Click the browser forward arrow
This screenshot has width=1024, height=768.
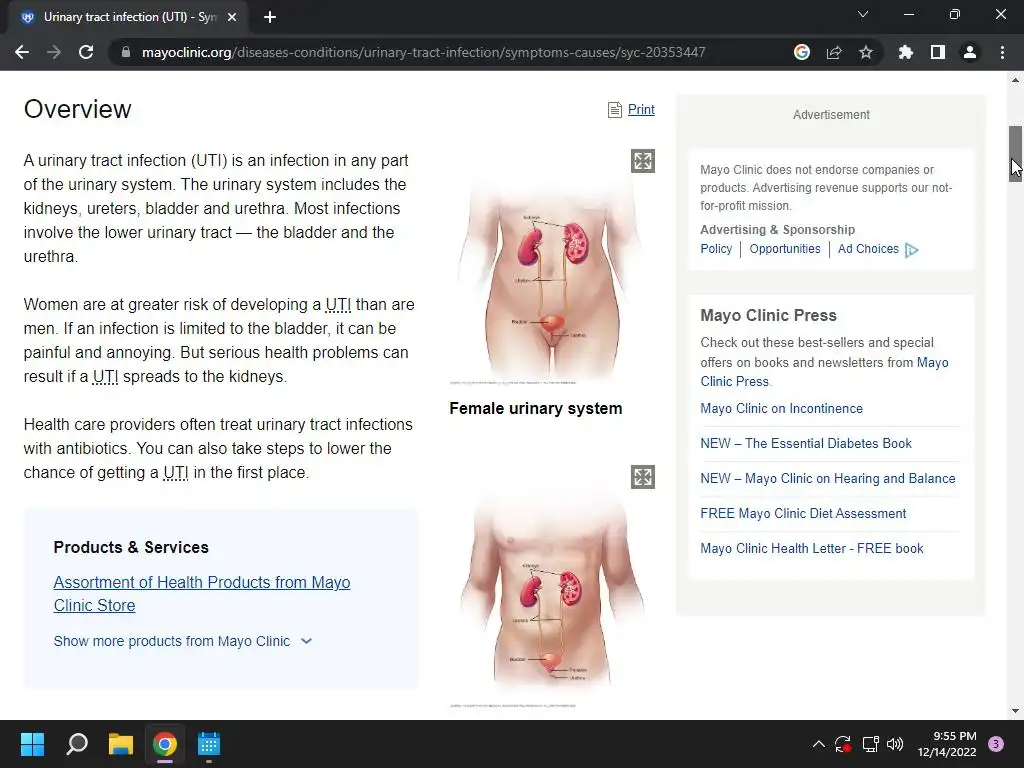tap(54, 52)
